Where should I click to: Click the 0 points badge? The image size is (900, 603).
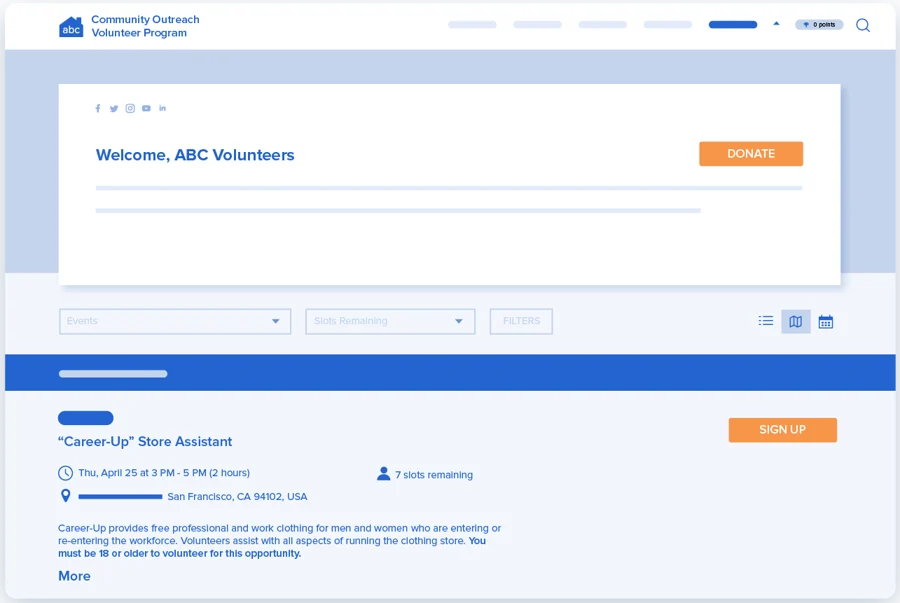pos(819,24)
